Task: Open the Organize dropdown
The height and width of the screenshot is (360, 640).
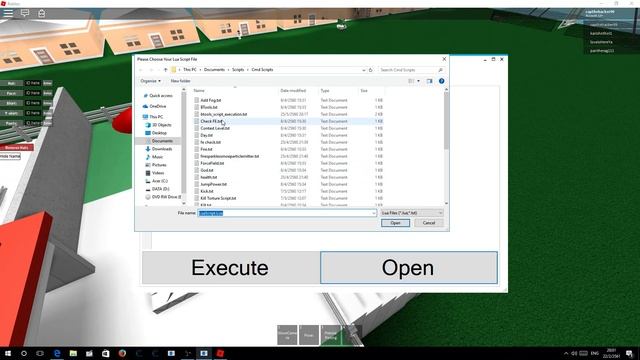Action: pos(151,81)
